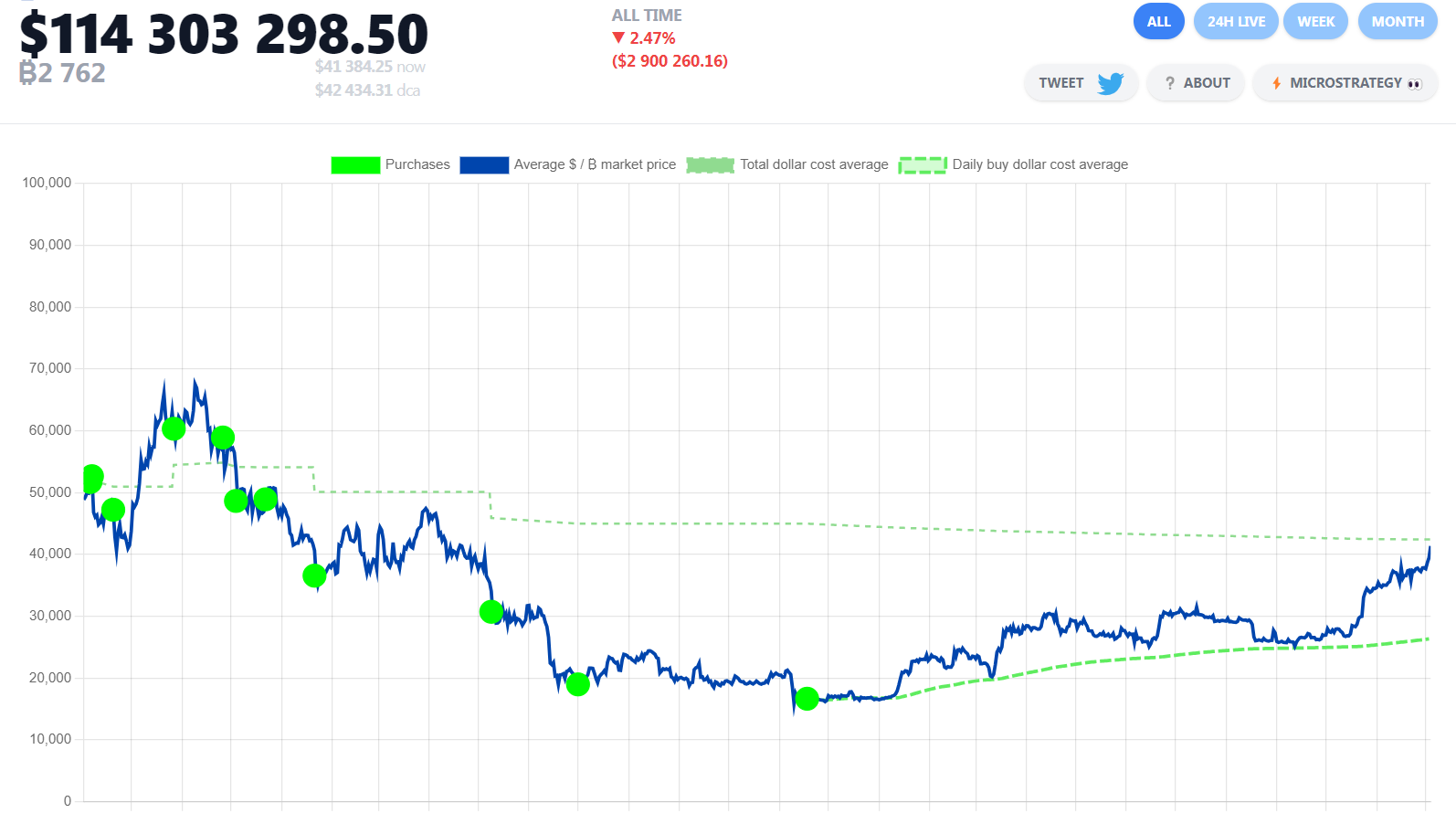This screenshot has width=1456, height=813.
Task: Click the TWEET button
Action: tap(1081, 83)
